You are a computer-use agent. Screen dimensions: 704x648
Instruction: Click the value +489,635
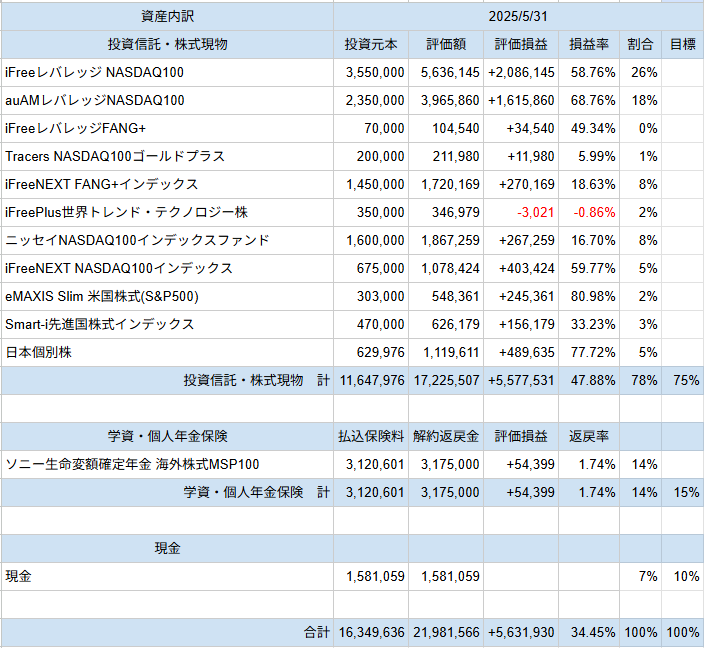click(521, 352)
